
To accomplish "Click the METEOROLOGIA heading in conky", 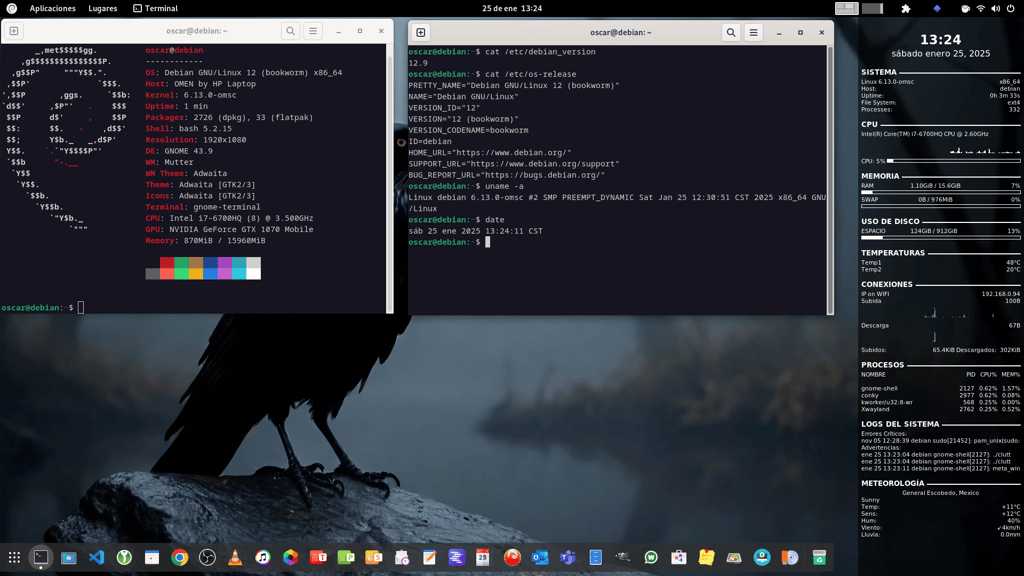I will coord(893,483).
